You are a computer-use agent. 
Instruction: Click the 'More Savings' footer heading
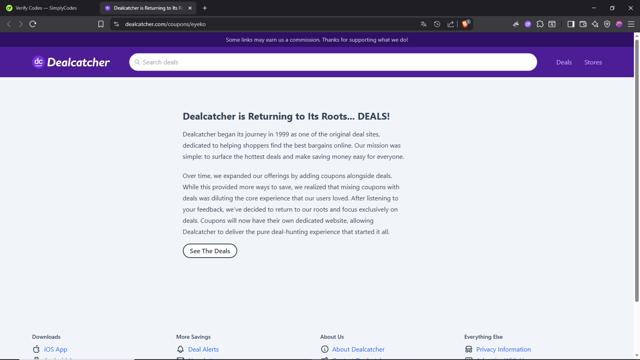pos(193,337)
